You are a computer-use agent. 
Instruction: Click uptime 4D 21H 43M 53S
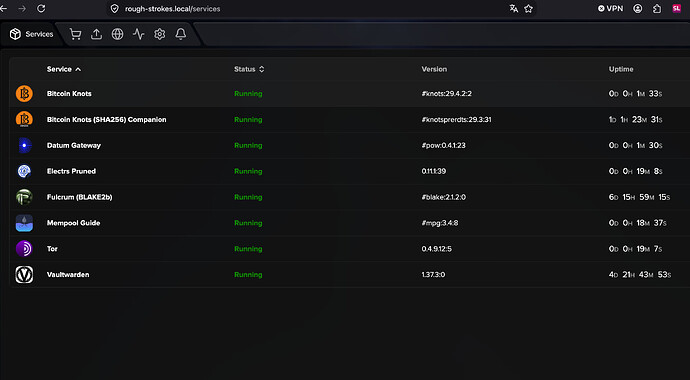640,275
